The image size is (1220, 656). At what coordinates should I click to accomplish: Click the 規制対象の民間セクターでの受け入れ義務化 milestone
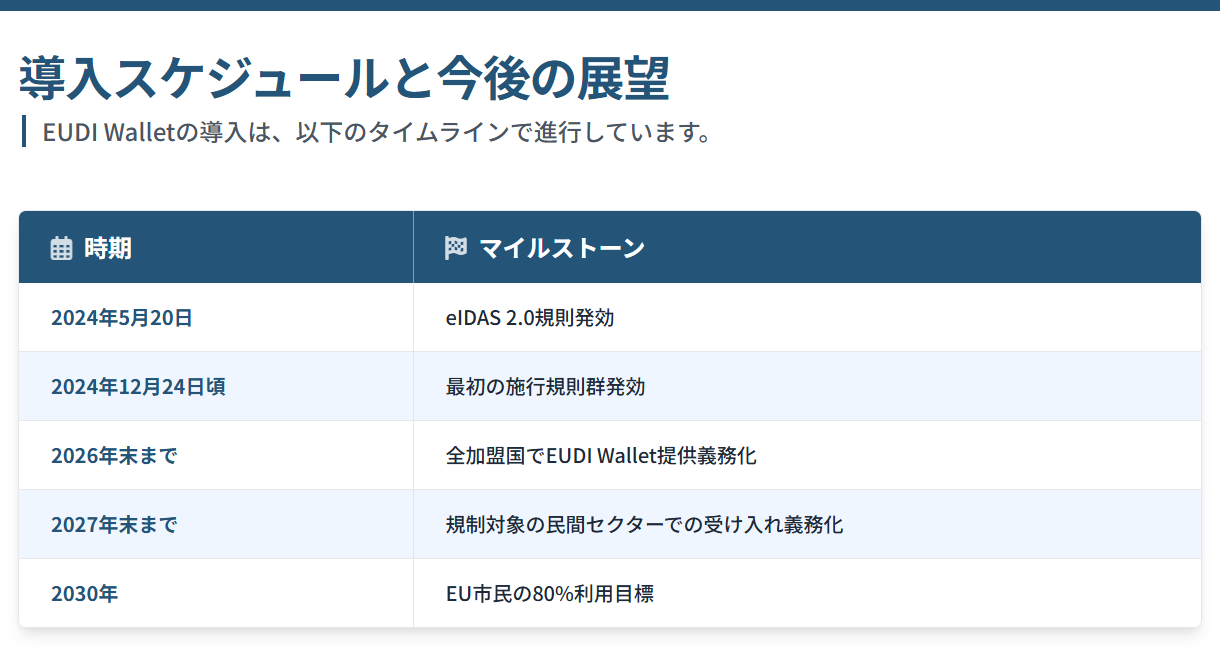tap(644, 524)
